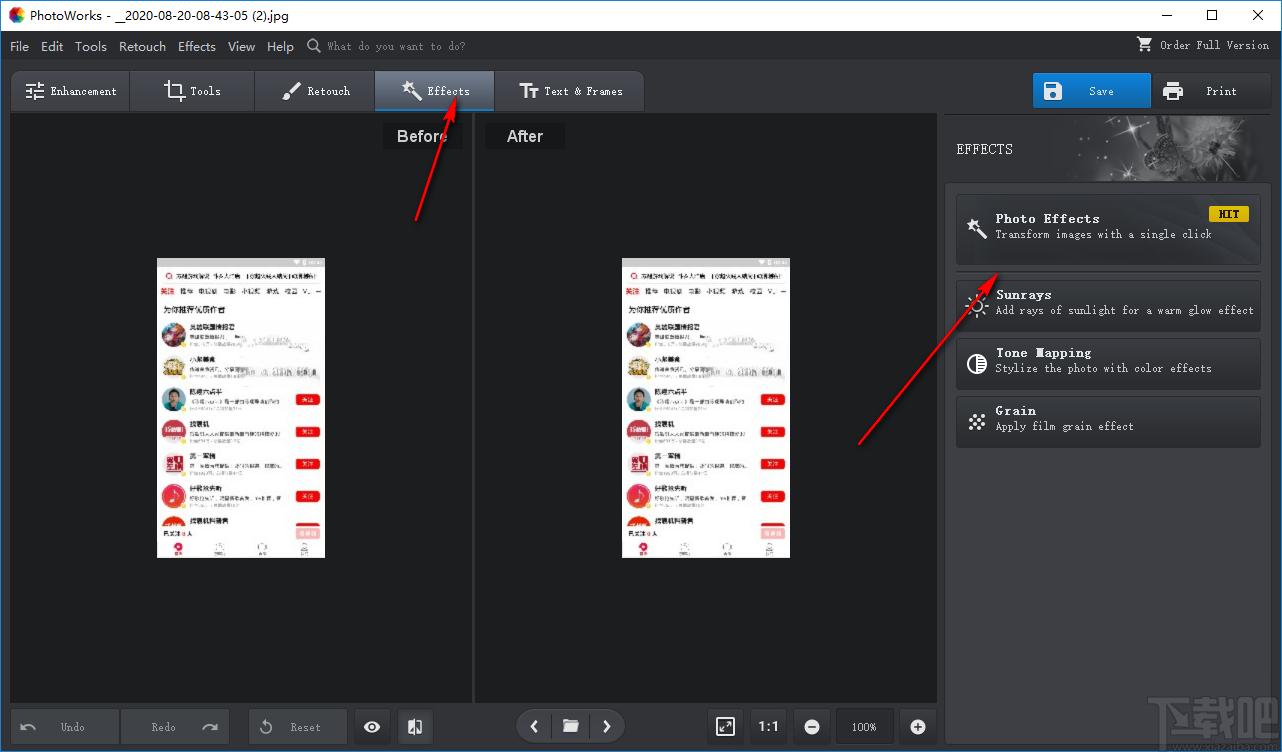The image size is (1282, 752).
Task: Save the photo with Save button
Action: coord(1092,91)
